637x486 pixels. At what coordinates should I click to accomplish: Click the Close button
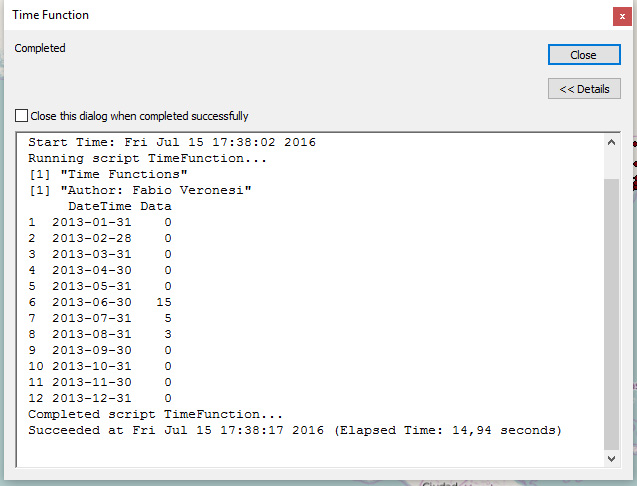point(583,55)
